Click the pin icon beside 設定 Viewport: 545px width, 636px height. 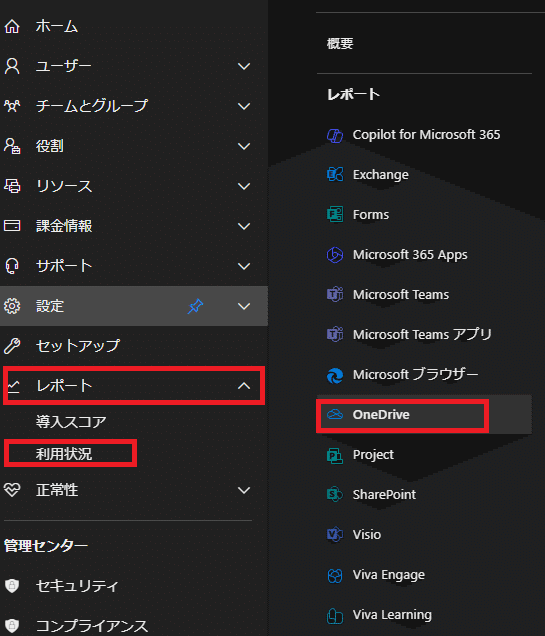pos(195,306)
